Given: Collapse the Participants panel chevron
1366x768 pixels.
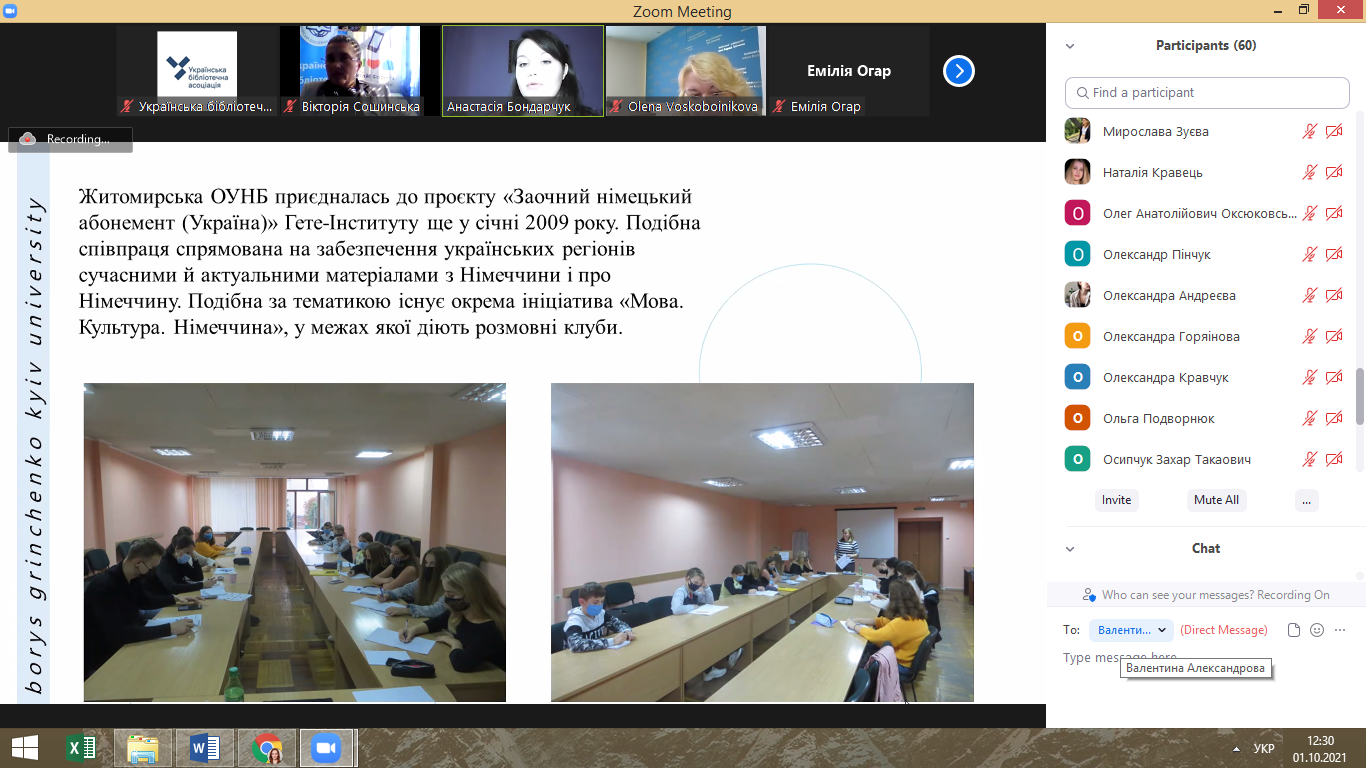Looking at the screenshot, I should (1070, 46).
